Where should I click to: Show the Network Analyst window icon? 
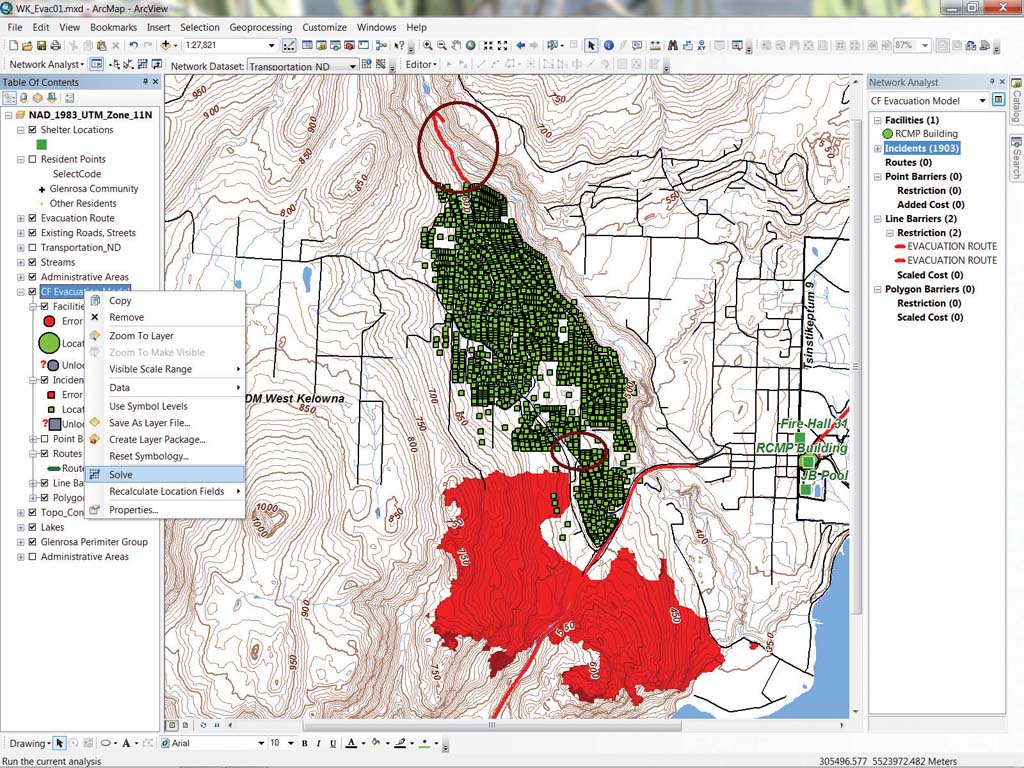pyautogui.click(x=97, y=64)
